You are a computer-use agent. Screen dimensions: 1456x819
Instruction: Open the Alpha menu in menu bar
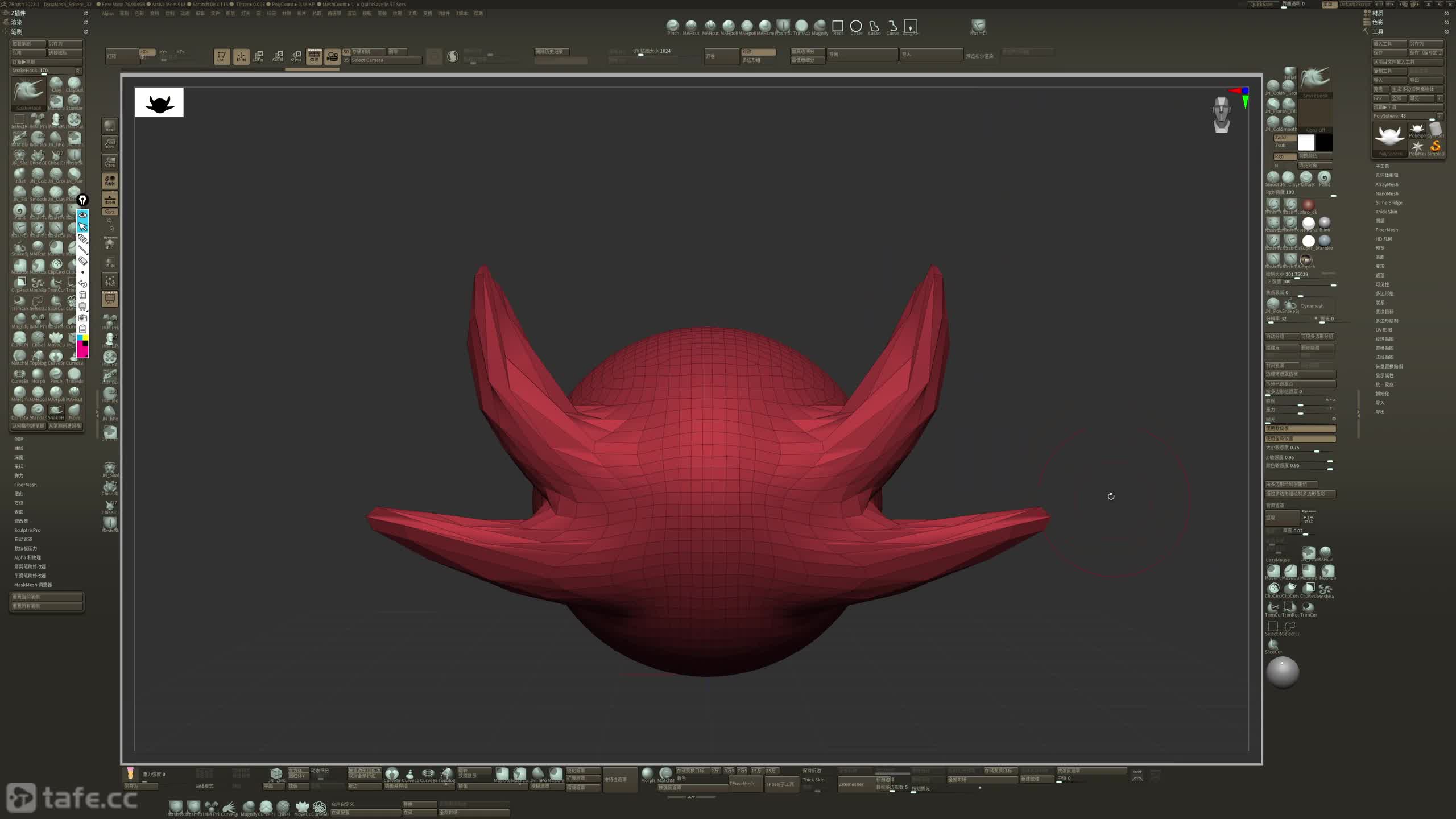(107, 14)
